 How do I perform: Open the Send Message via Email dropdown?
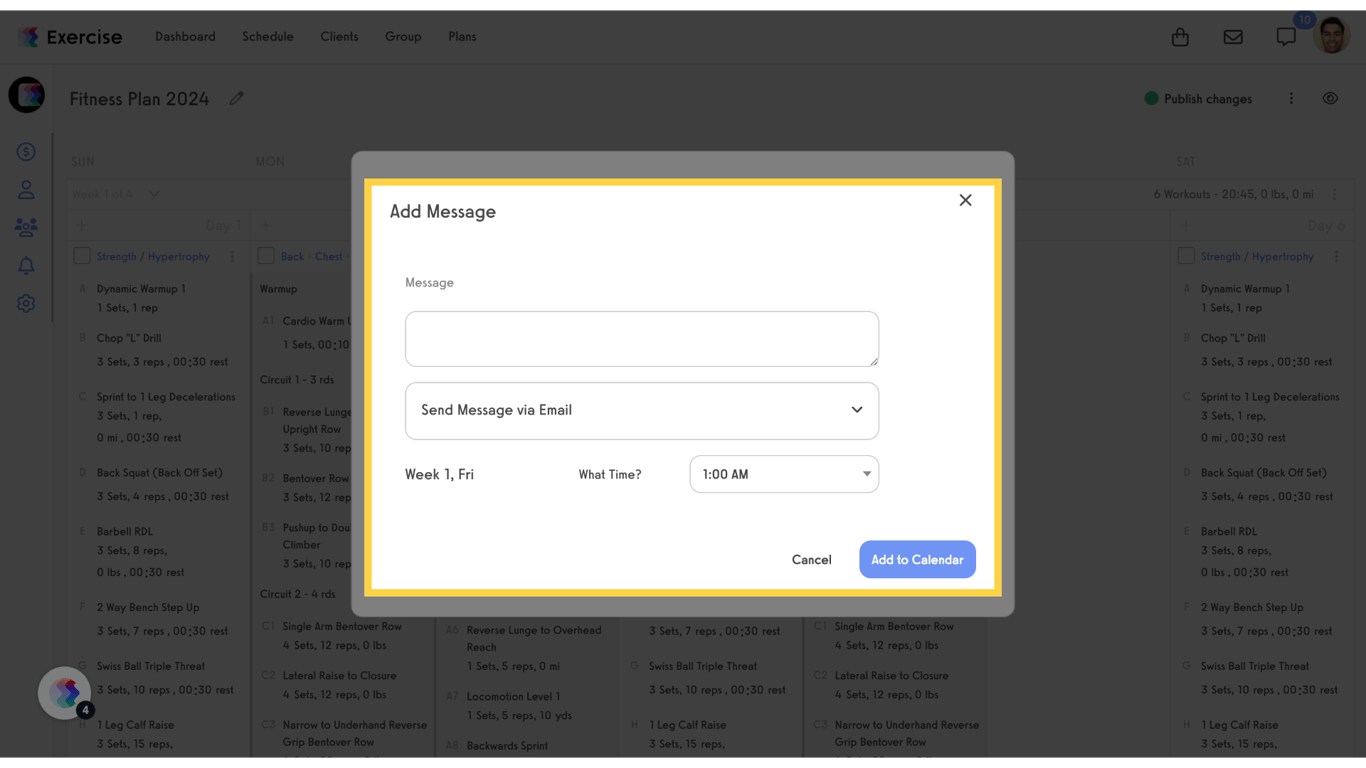641,411
